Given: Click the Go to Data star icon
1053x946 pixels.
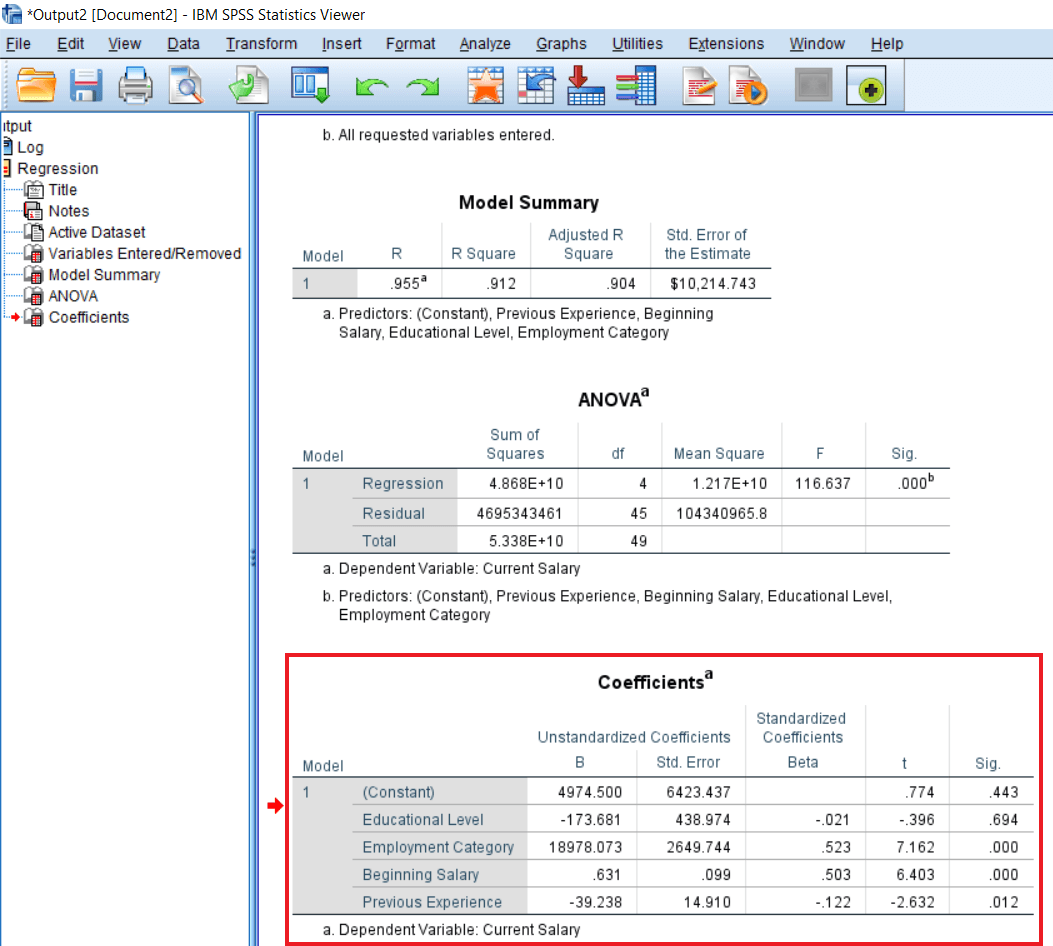Looking at the screenshot, I should tap(486, 85).
